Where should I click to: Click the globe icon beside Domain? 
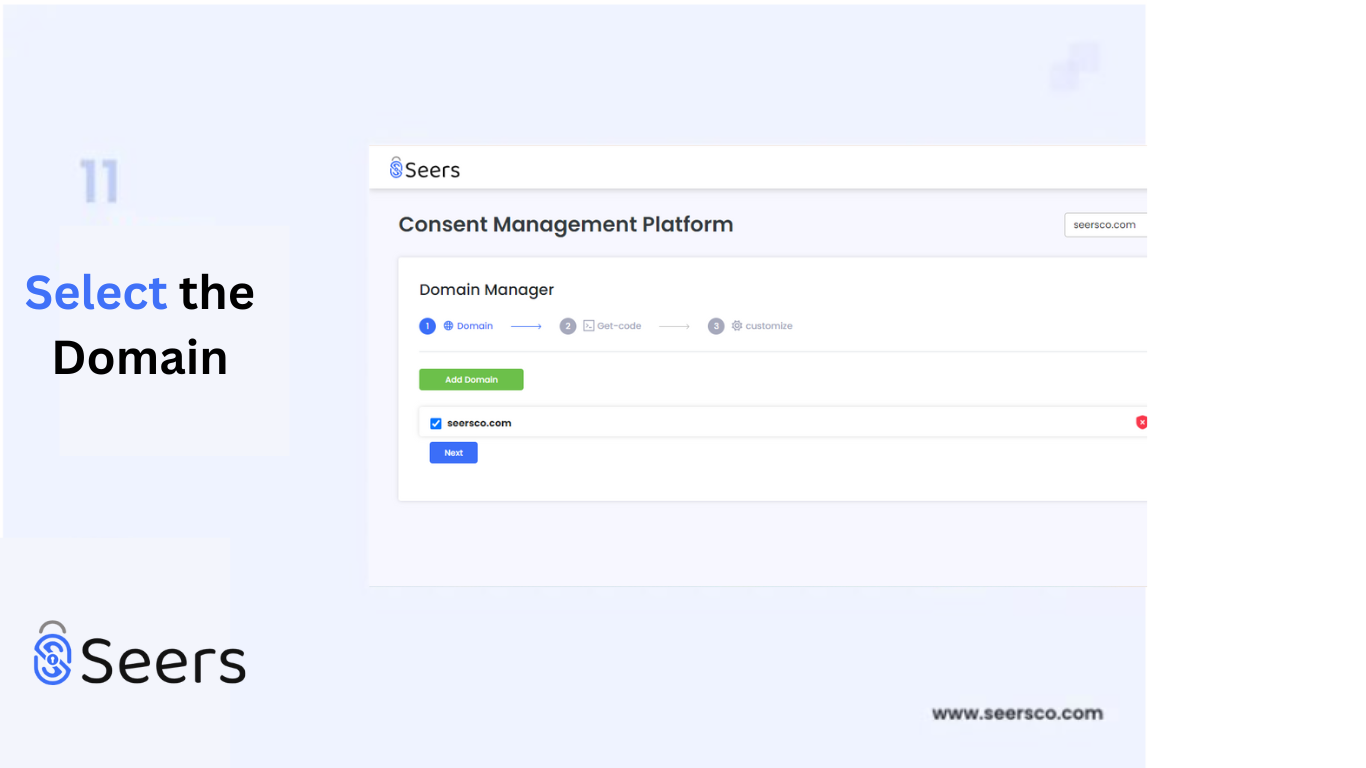tap(449, 326)
